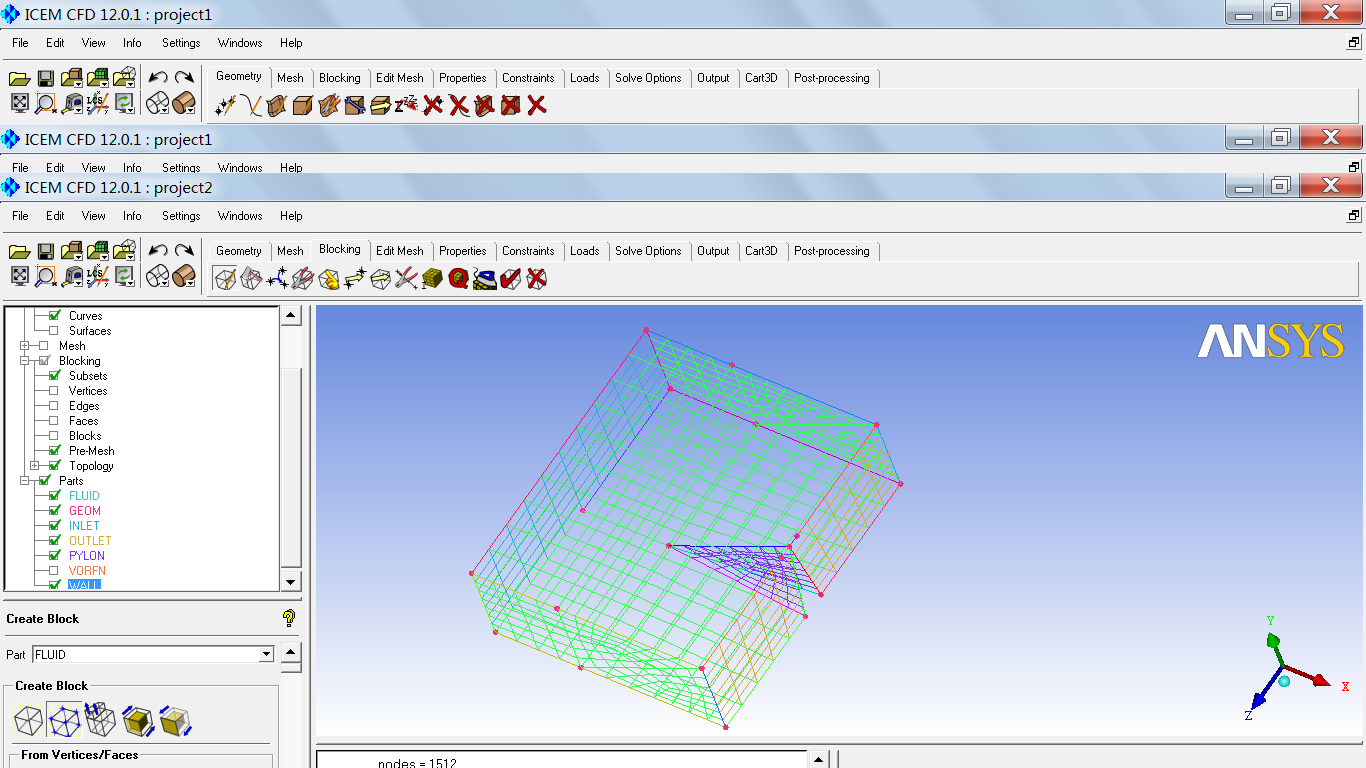Screen dimensions: 1366x768
Task: Click the model tree scrollbar down arrow
Action: tap(290, 581)
